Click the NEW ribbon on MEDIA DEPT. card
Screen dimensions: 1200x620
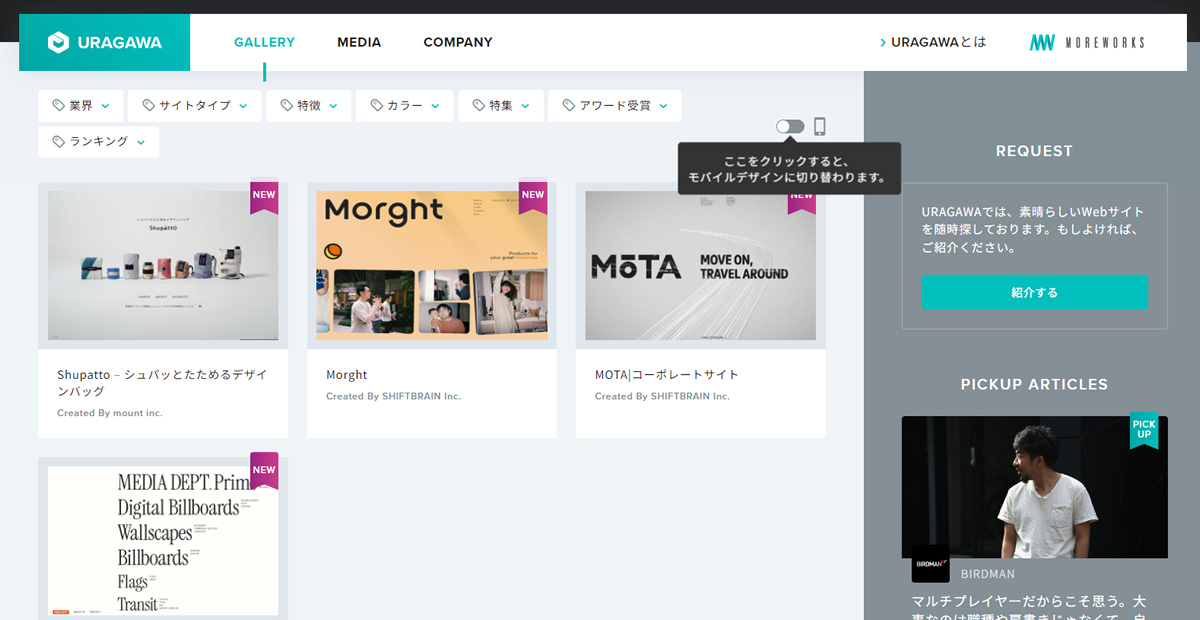click(264, 471)
